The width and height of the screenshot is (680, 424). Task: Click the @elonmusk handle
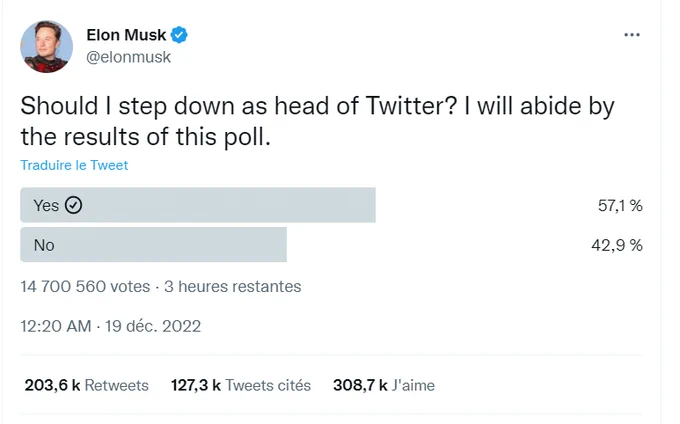pos(128,57)
